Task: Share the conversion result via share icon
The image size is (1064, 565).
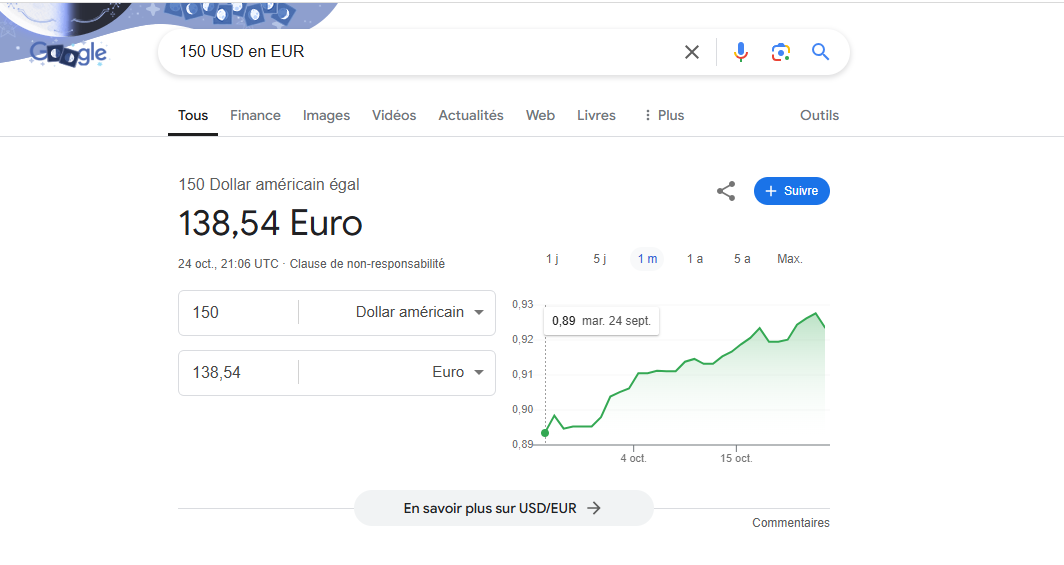Action: tap(726, 191)
